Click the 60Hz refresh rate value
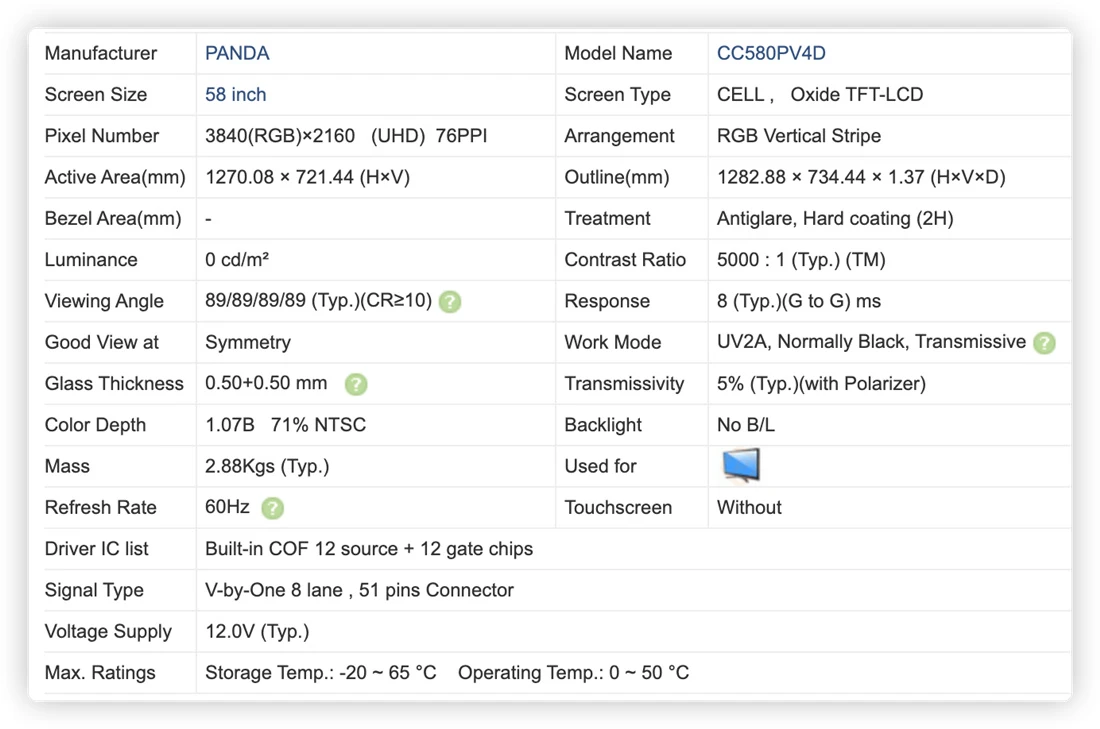Screen dimensions: 1100x729 pos(227,507)
